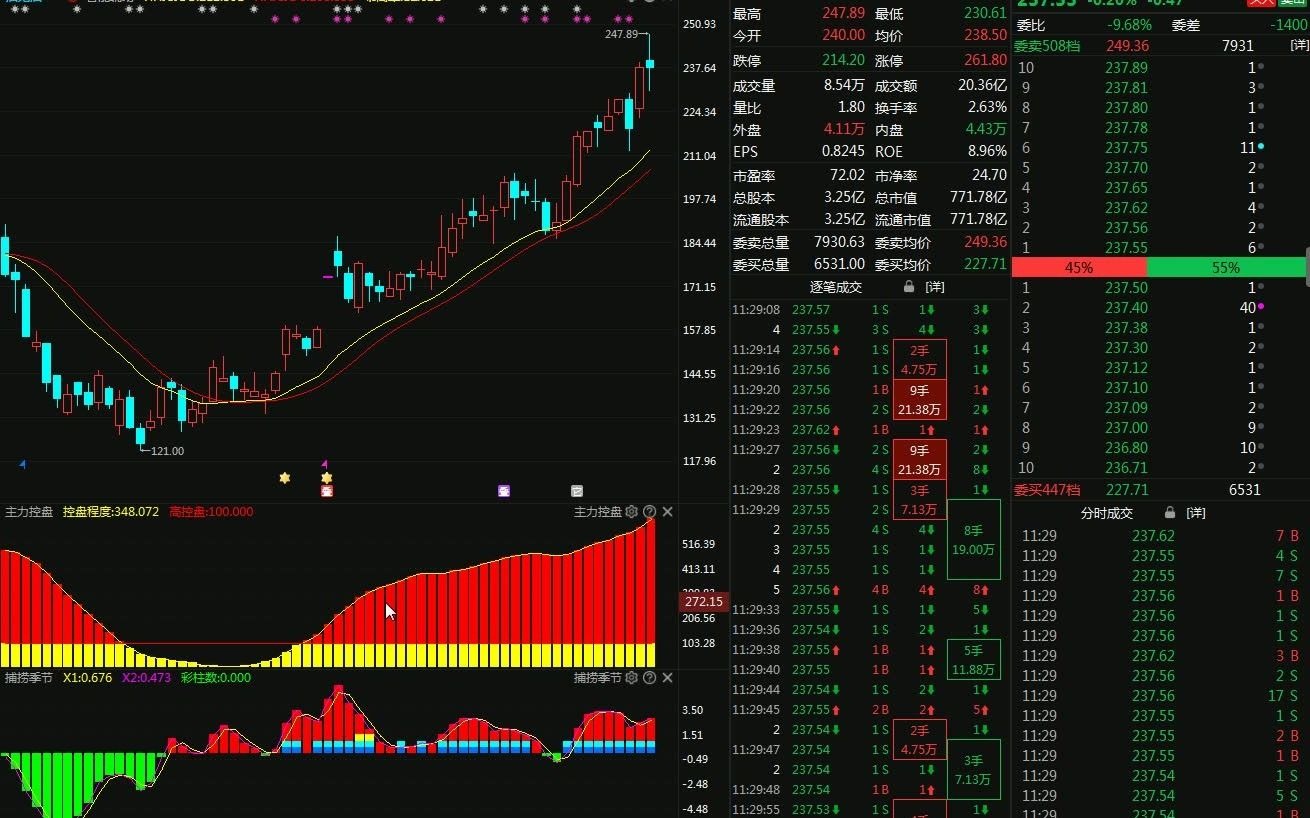Click the purple event icon below the chart
This screenshot has width=1310, height=818.
pos(504,491)
